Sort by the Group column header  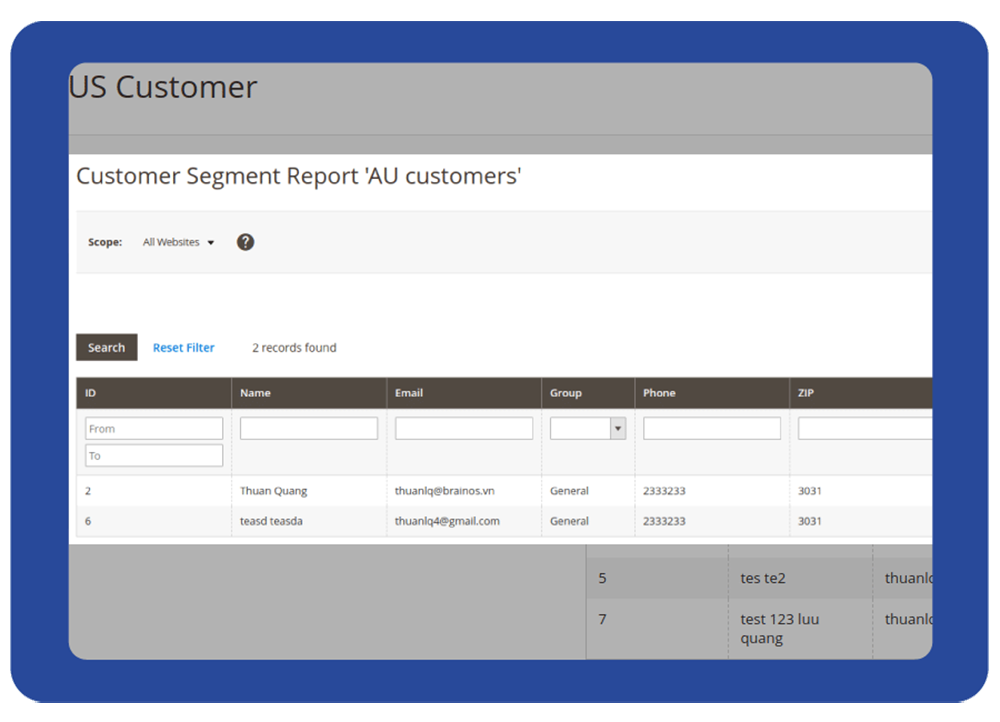(565, 393)
